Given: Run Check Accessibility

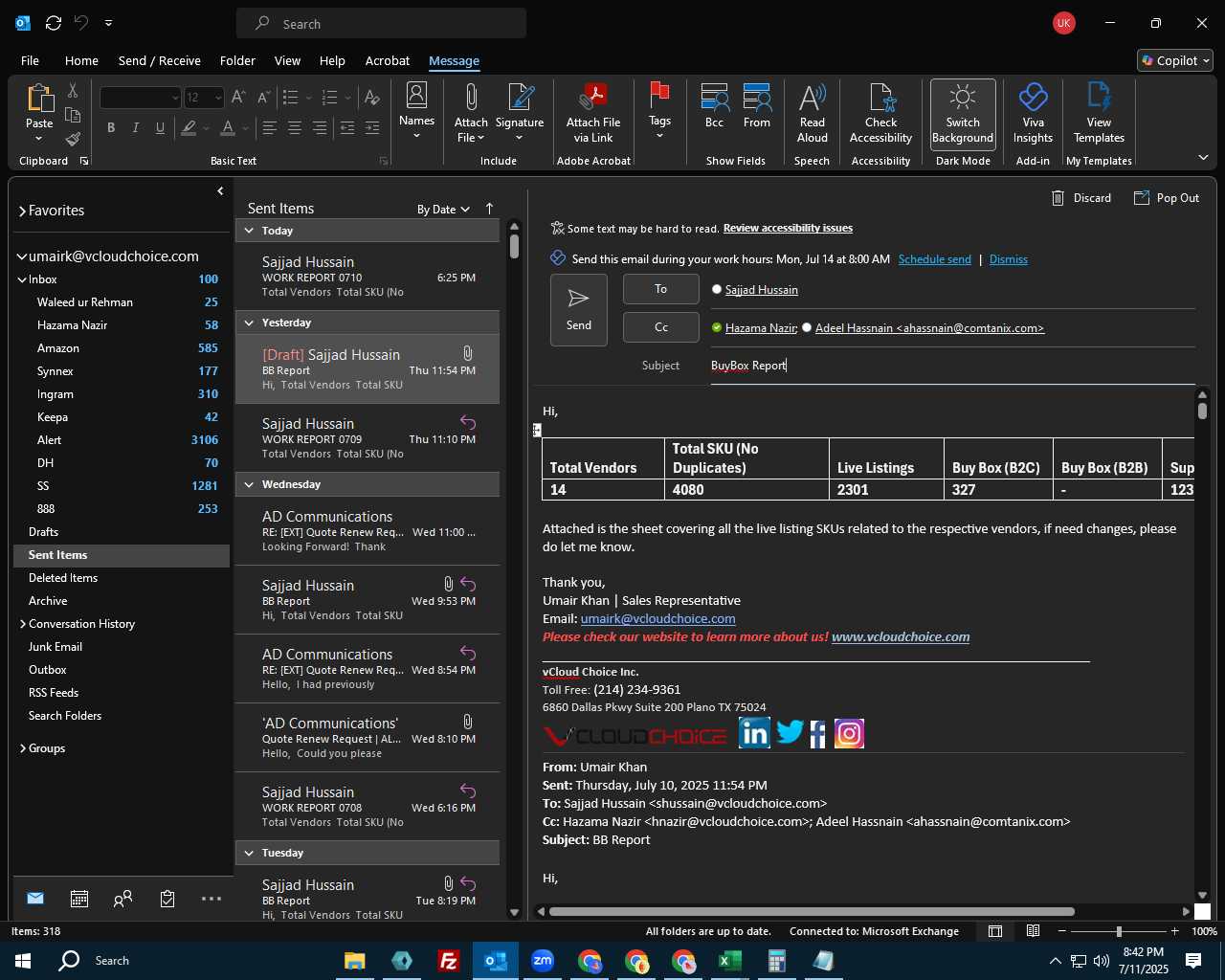Looking at the screenshot, I should click(x=880, y=115).
